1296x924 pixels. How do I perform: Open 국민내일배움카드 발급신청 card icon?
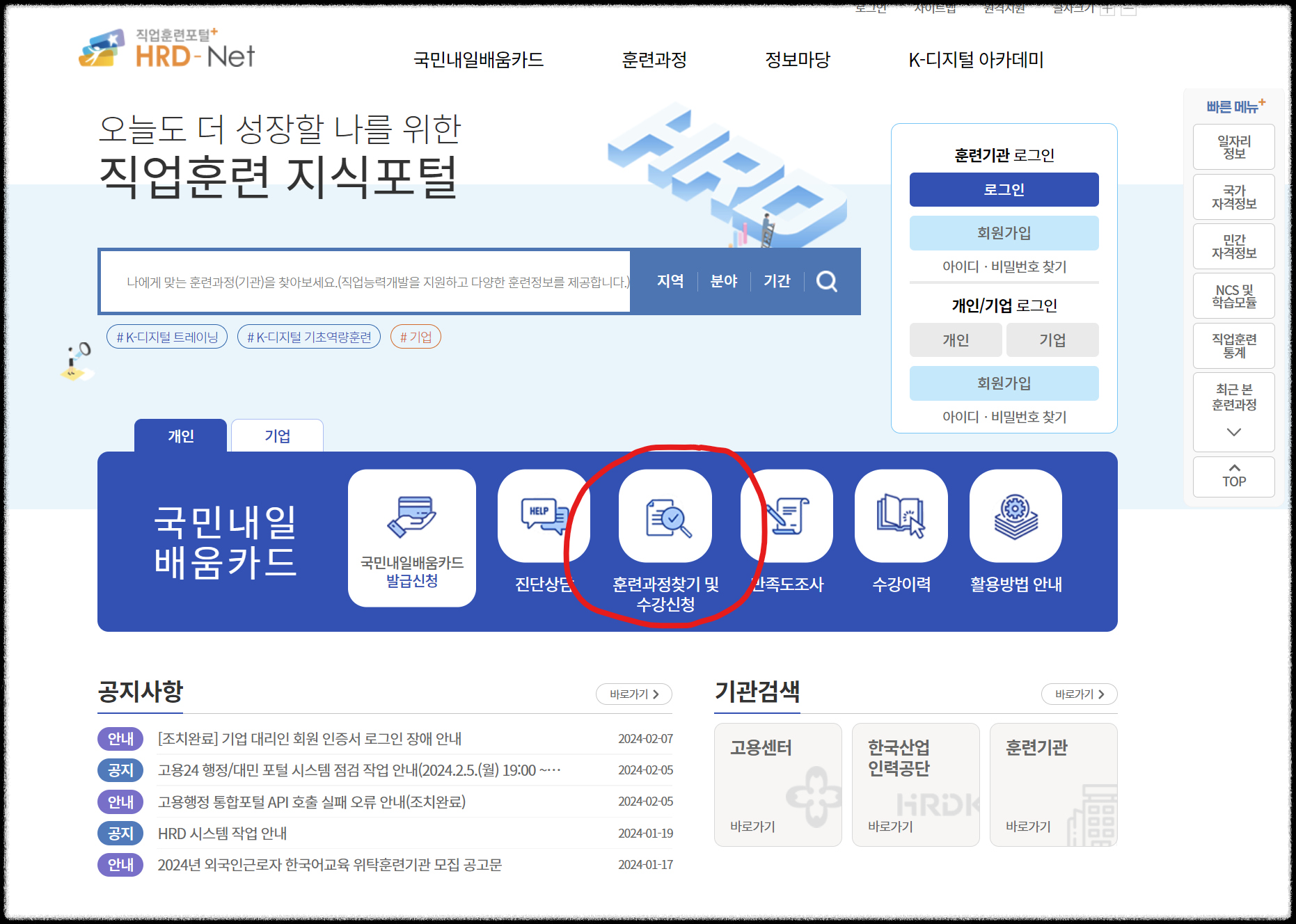[412, 538]
